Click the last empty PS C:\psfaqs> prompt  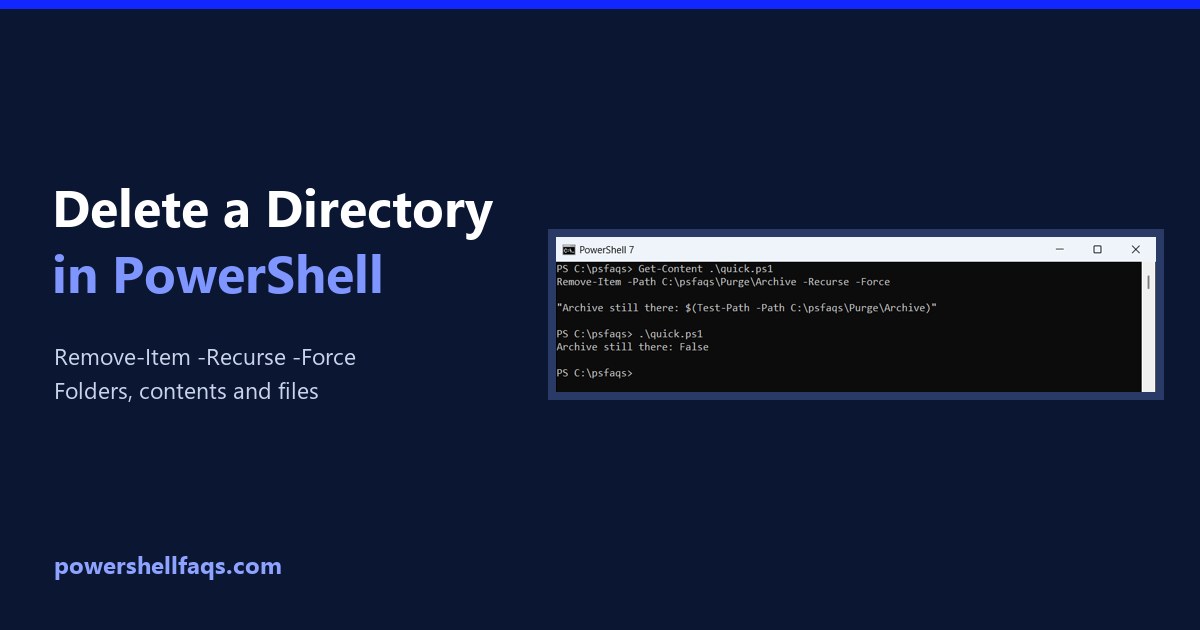[595, 373]
